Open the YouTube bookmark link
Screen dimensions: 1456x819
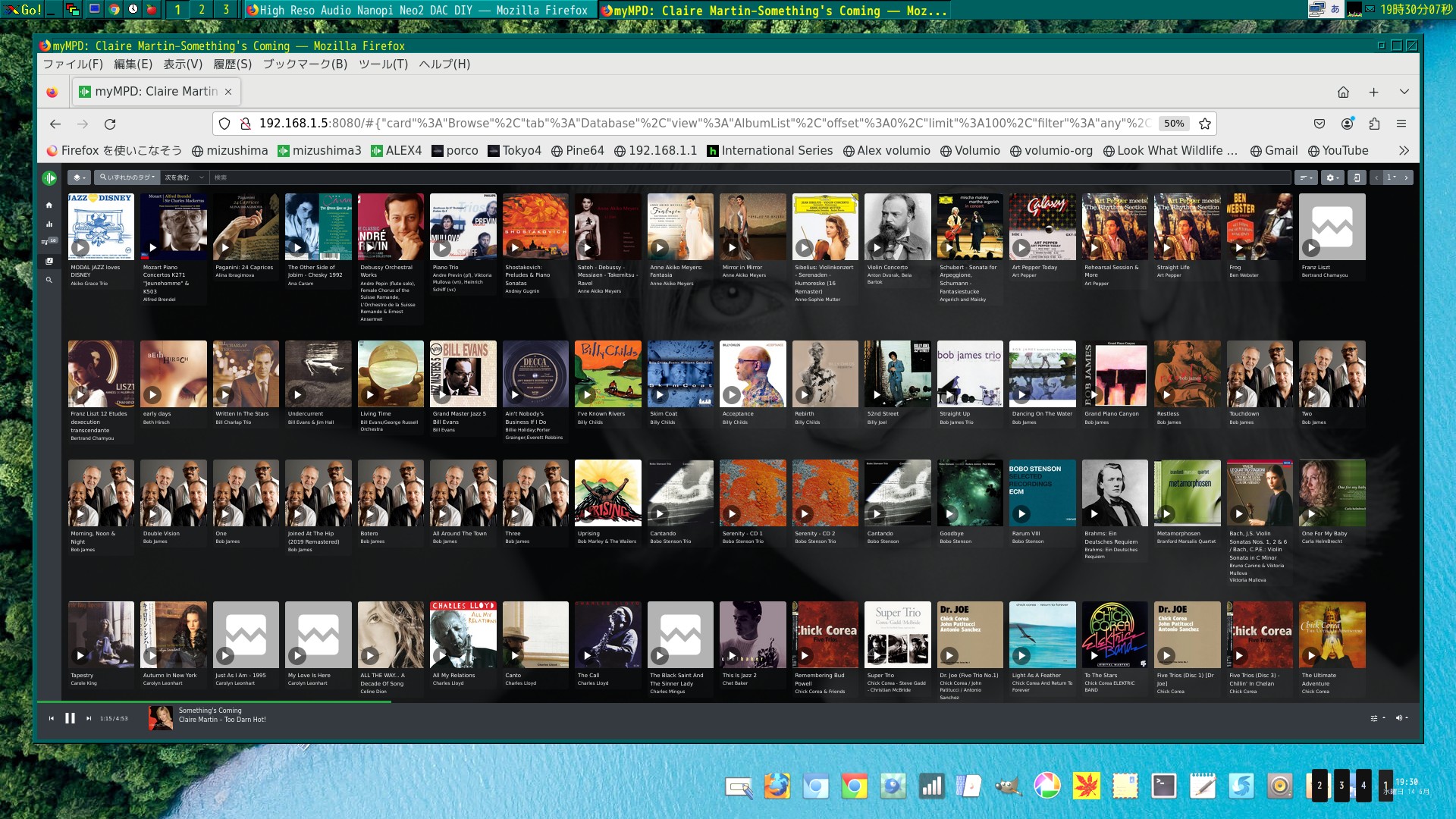pyautogui.click(x=1342, y=150)
